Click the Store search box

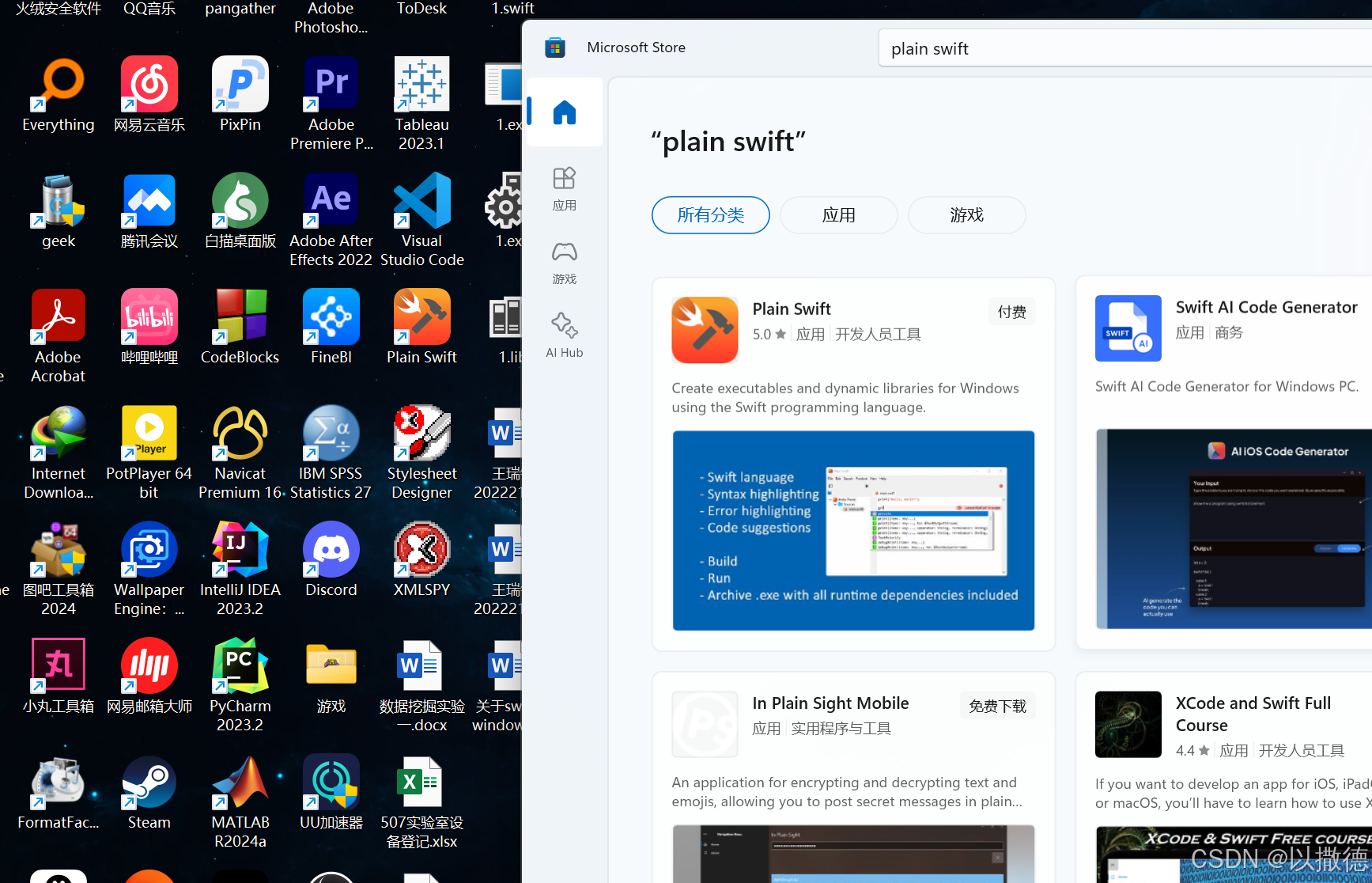click(1124, 48)
